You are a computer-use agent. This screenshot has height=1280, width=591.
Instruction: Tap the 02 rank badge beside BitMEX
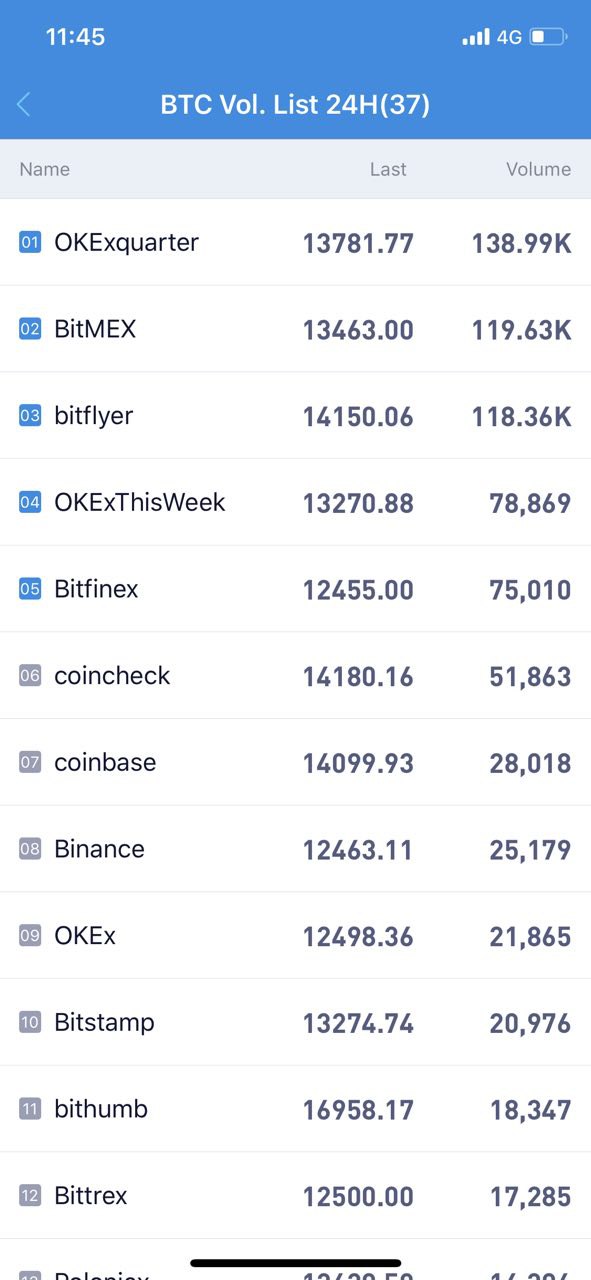coord(30,329)
